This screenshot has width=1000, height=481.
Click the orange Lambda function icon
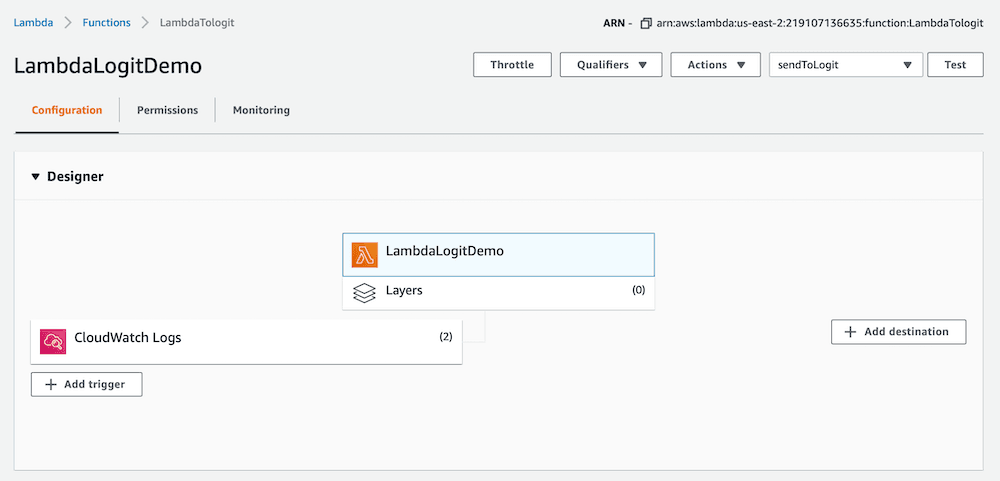click(x=364, y=255)
